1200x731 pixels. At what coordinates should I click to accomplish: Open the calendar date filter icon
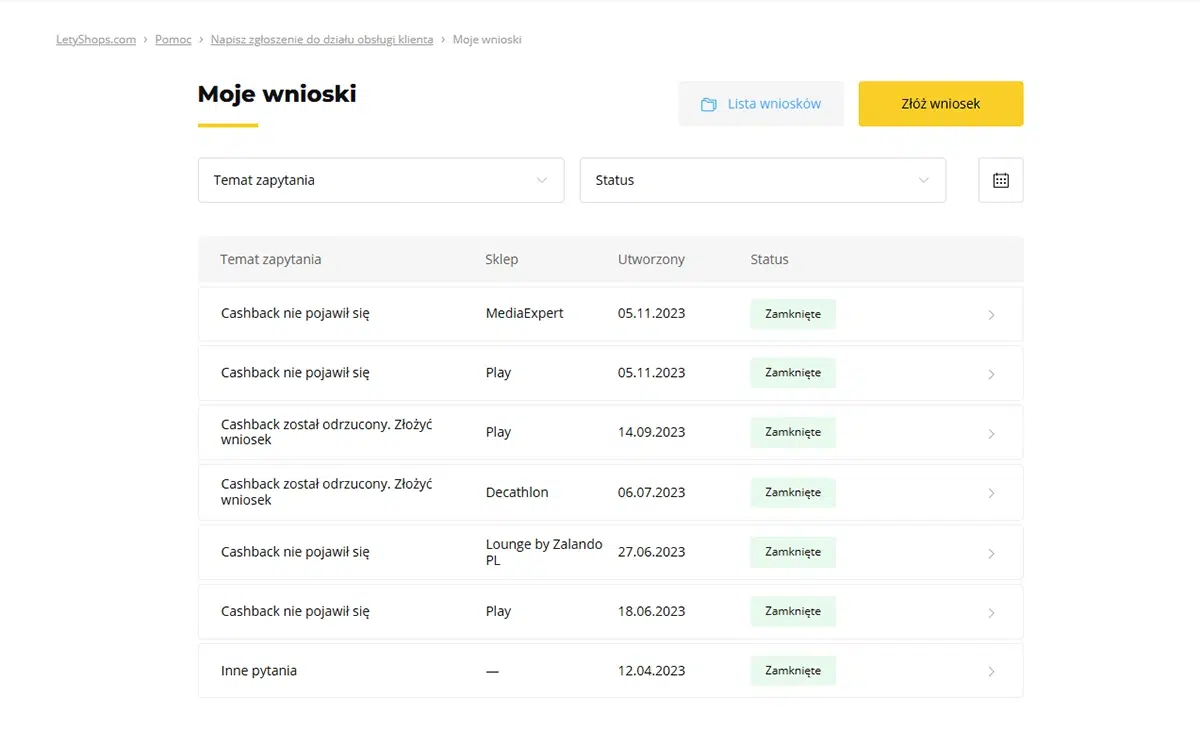pos(1000,180)
